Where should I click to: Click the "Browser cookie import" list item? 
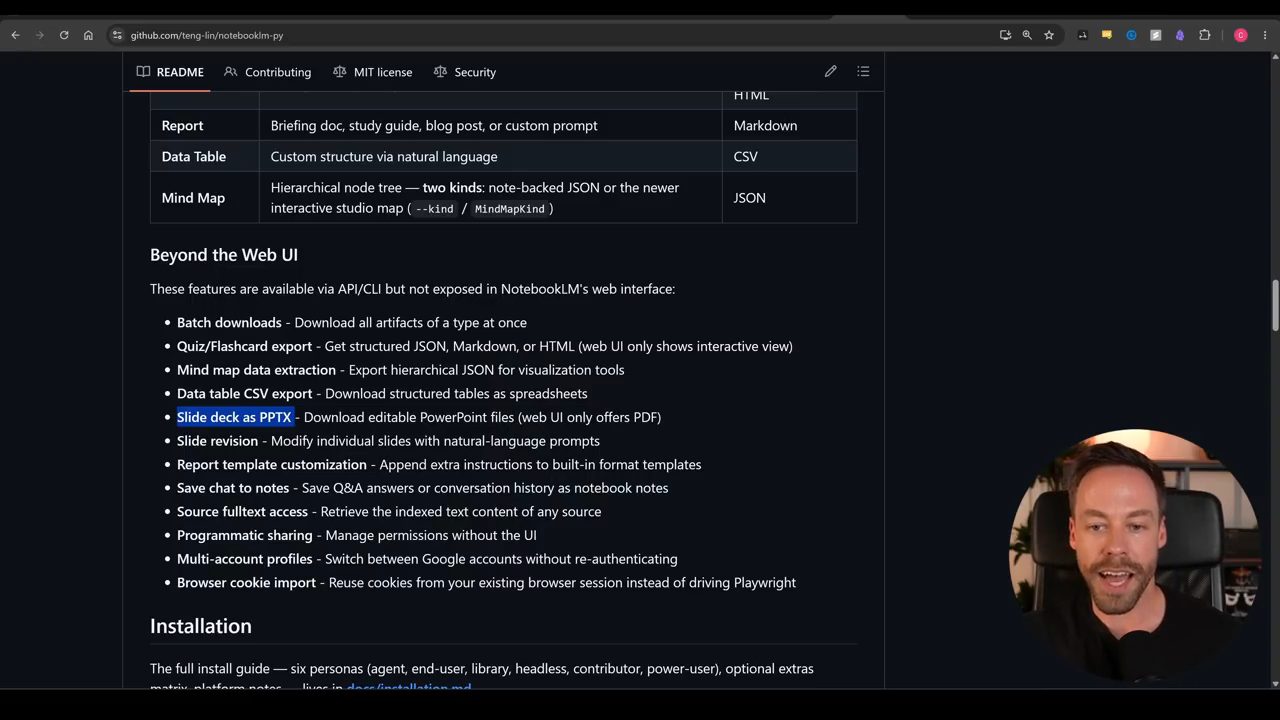(486, 583)
